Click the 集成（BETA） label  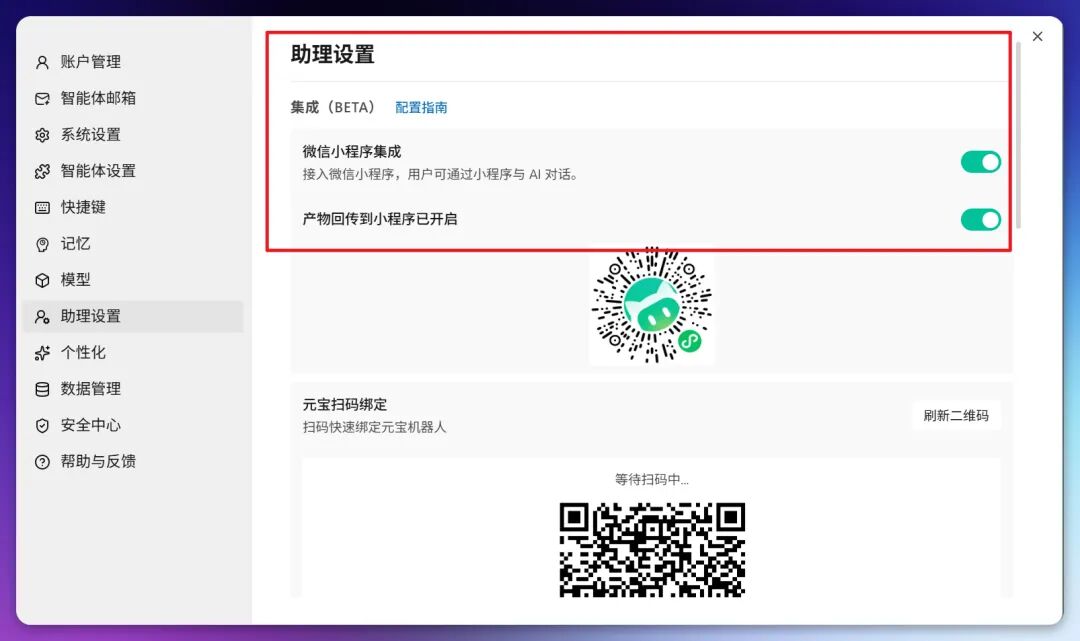(x=333, y=107)
